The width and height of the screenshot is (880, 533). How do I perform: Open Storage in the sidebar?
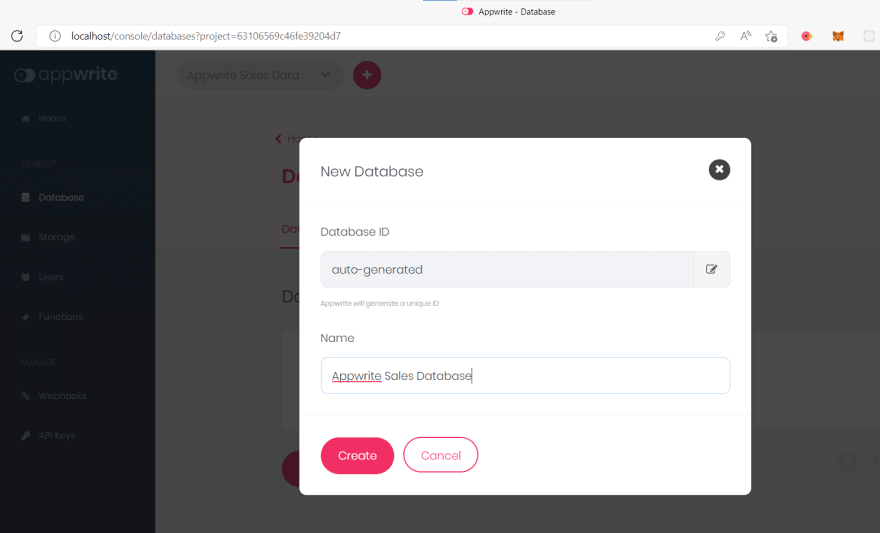pos(57,237)
